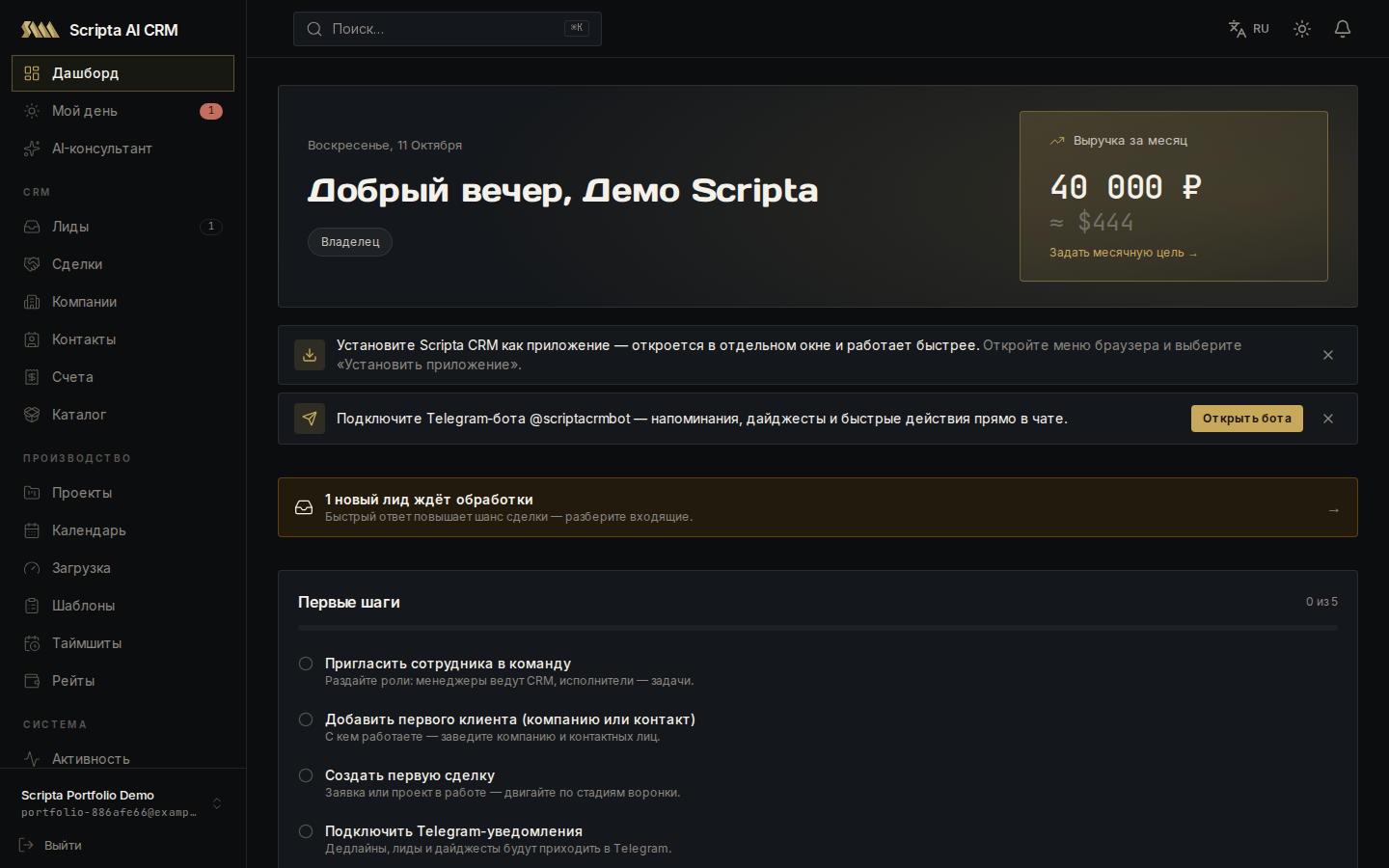Open Активность in the sidebar
Image resolution: width=1389 pixels, height=868 pixels.
[123, 759]
